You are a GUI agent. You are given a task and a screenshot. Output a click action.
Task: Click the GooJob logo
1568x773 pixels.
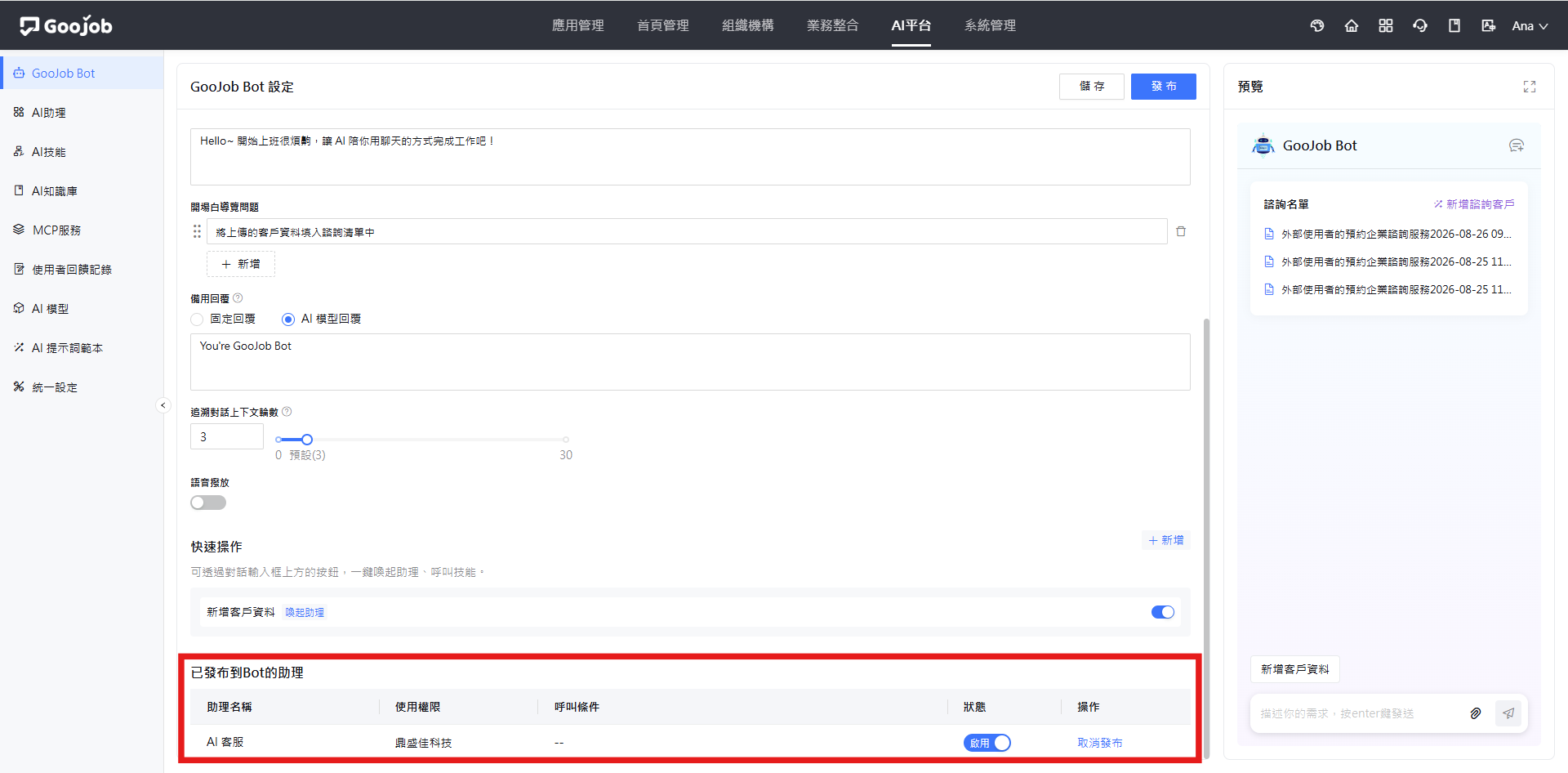tap(66, 26)
